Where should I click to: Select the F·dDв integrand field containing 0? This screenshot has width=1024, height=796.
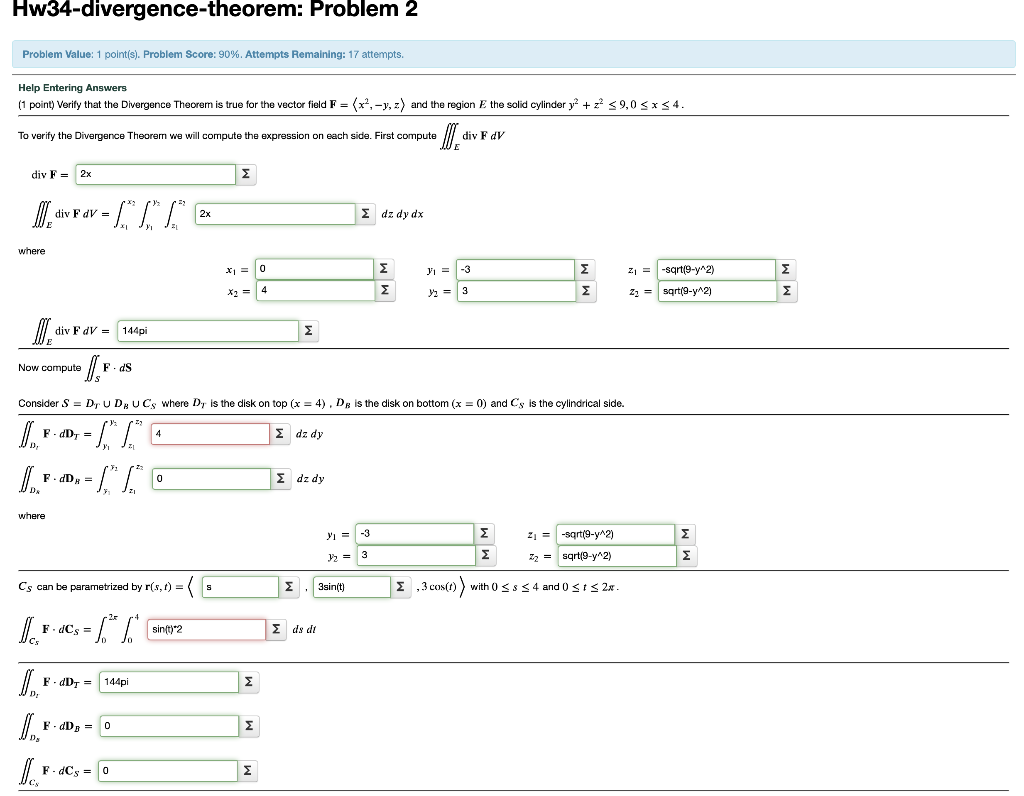pyautogui.click(x=213, y=478)
